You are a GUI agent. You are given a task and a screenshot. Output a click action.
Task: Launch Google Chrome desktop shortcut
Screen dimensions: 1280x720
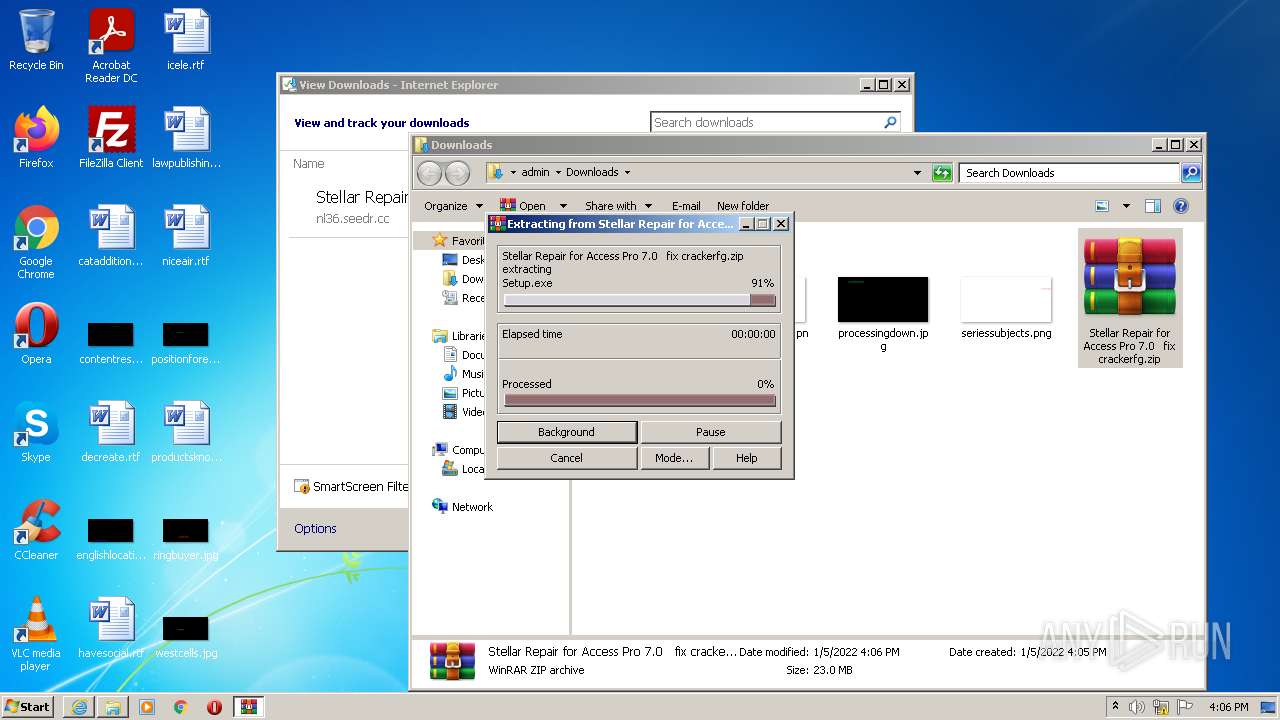[36, 242]
